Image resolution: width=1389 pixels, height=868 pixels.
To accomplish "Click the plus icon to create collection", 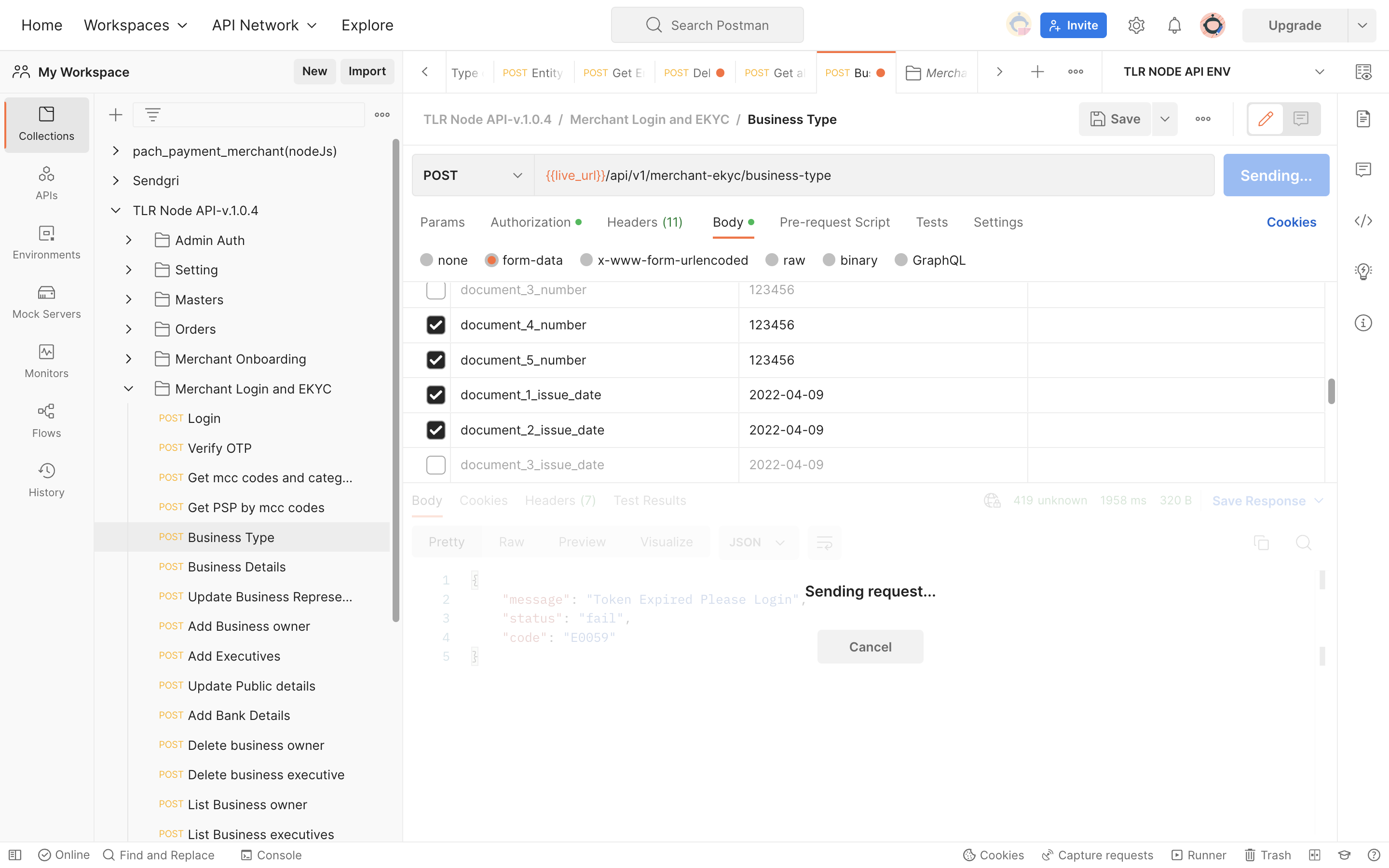I will click(115, 115).
